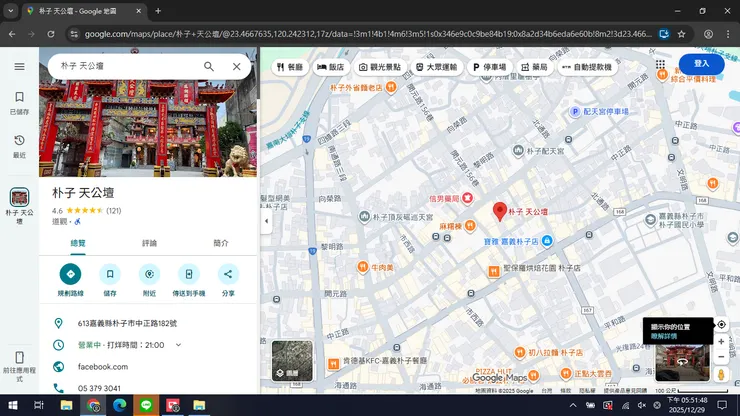Screen dimensions: 740x416
Task: Select 聖保羅烘焙花園 朴子店 marker
Action: 493,271
